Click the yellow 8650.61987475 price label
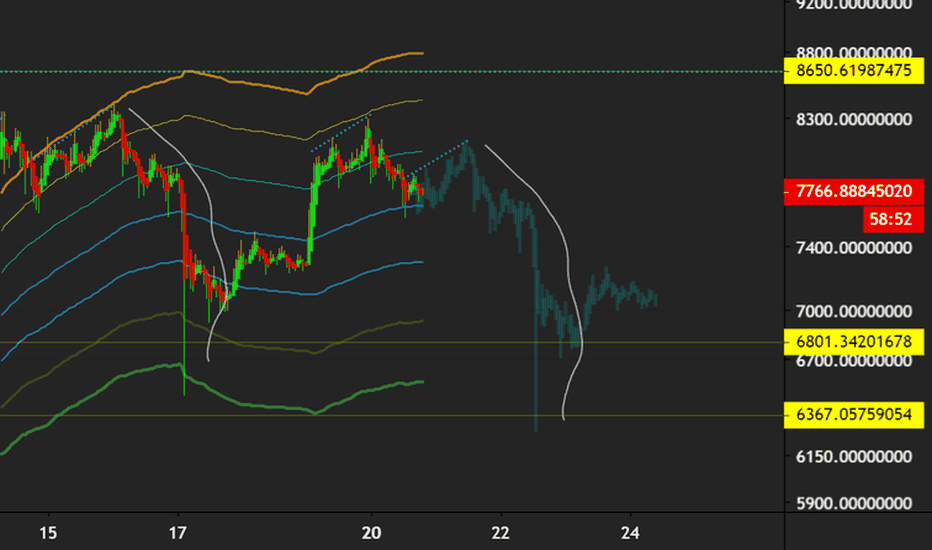 pyautogui.click(x=854, y=71)
